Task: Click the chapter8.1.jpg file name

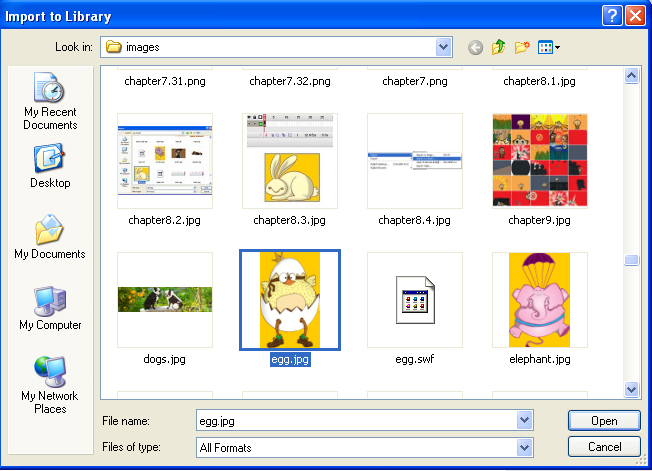Action: click(x=540, y=81)
